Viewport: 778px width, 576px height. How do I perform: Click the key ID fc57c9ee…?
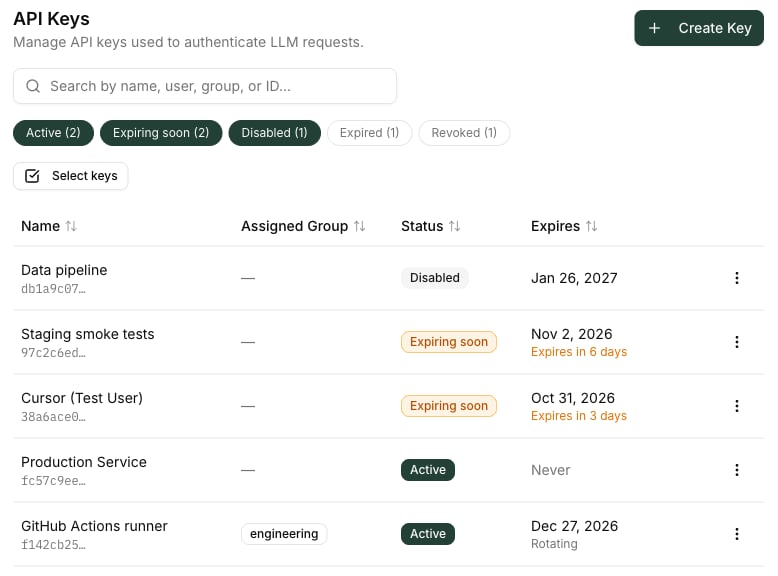(x=53, y=481)
